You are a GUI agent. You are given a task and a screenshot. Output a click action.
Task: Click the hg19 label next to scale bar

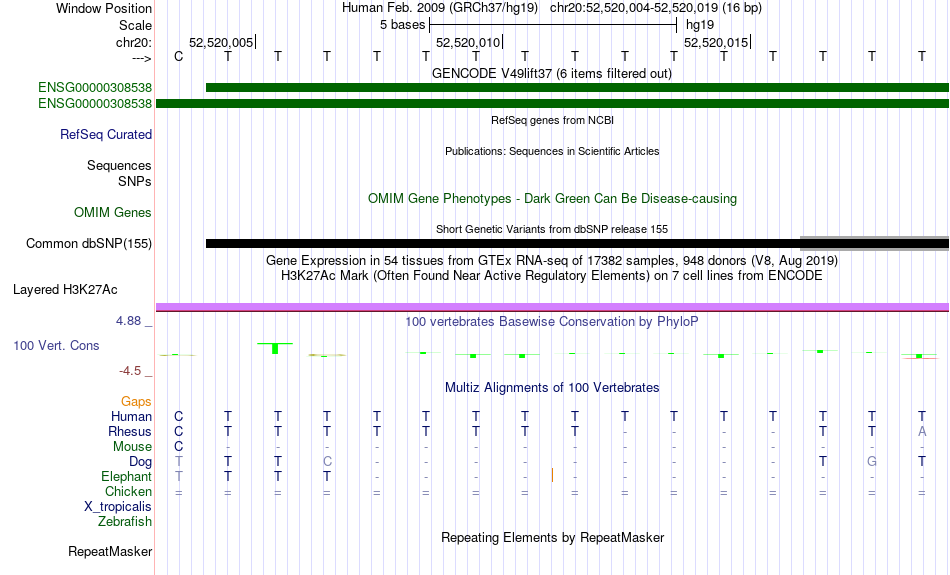pos(700,25)
